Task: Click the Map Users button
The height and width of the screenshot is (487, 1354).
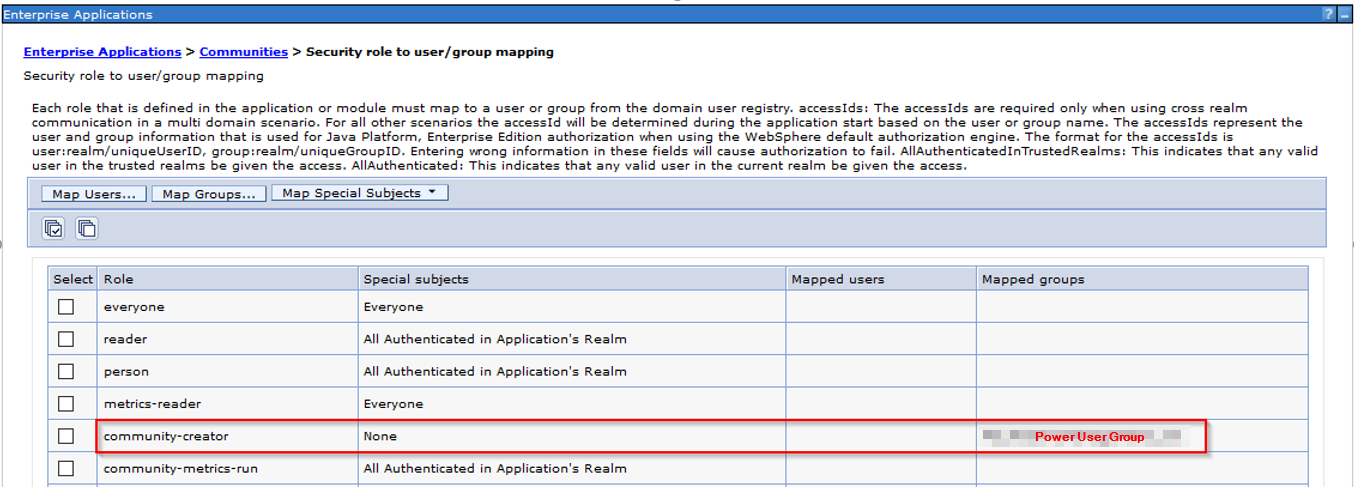Action: (94, 194)
